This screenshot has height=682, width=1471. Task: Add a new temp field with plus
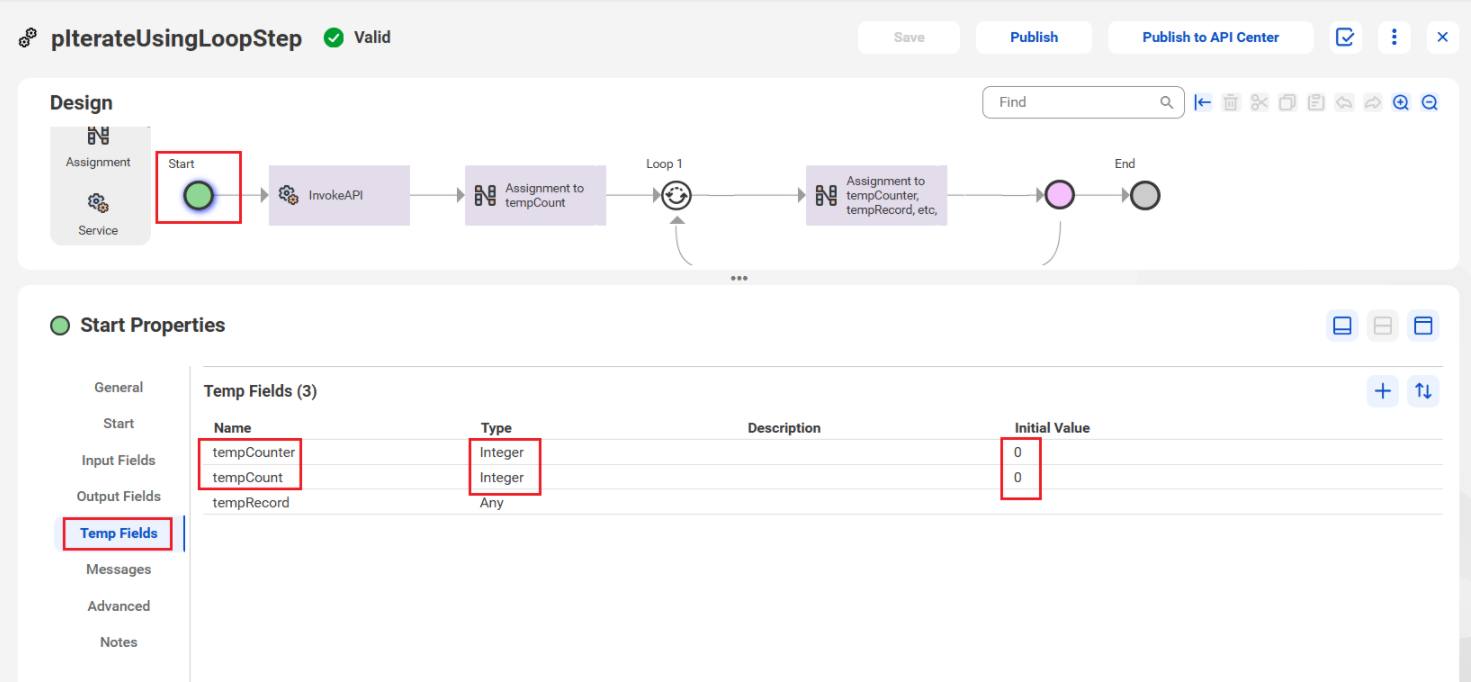pyautogui.click(x=1383, y=391)
